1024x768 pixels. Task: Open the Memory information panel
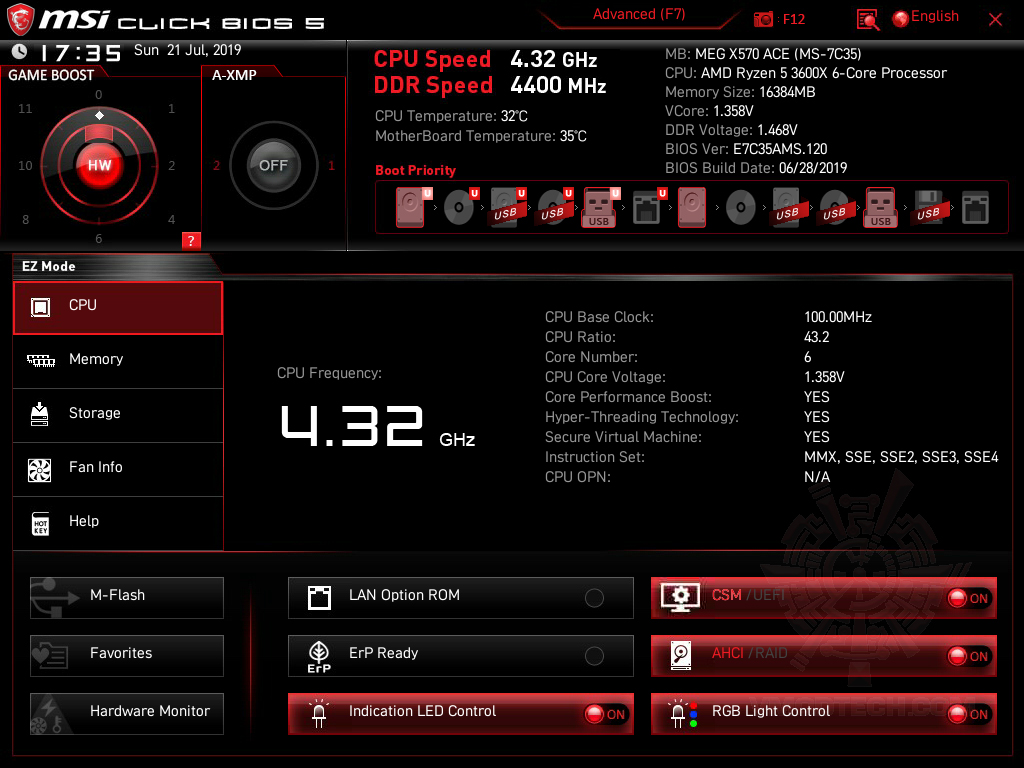point(118,359)
